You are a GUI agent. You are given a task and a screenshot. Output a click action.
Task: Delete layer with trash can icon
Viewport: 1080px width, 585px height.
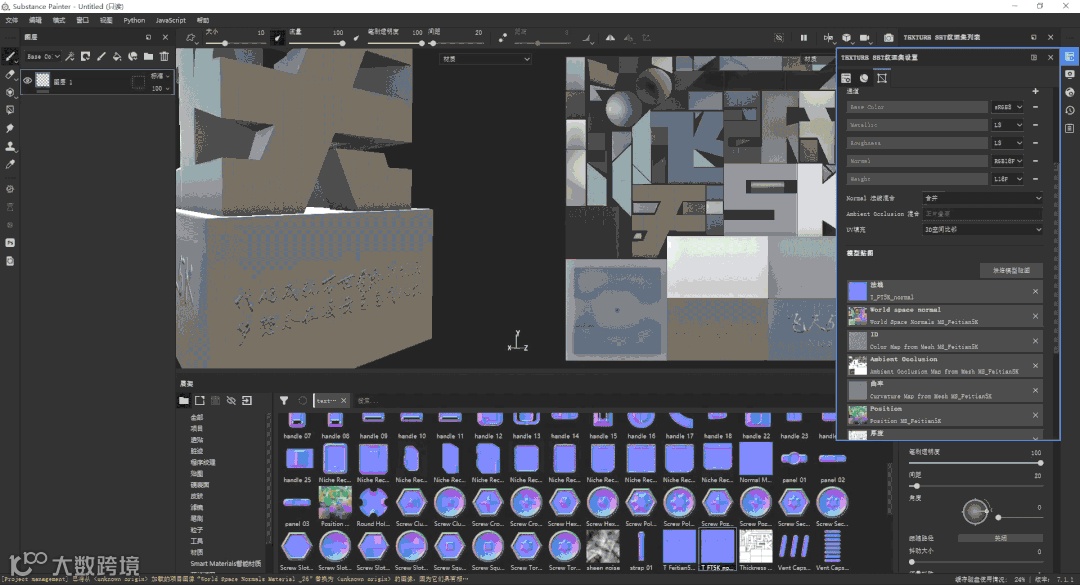point(164,57)
